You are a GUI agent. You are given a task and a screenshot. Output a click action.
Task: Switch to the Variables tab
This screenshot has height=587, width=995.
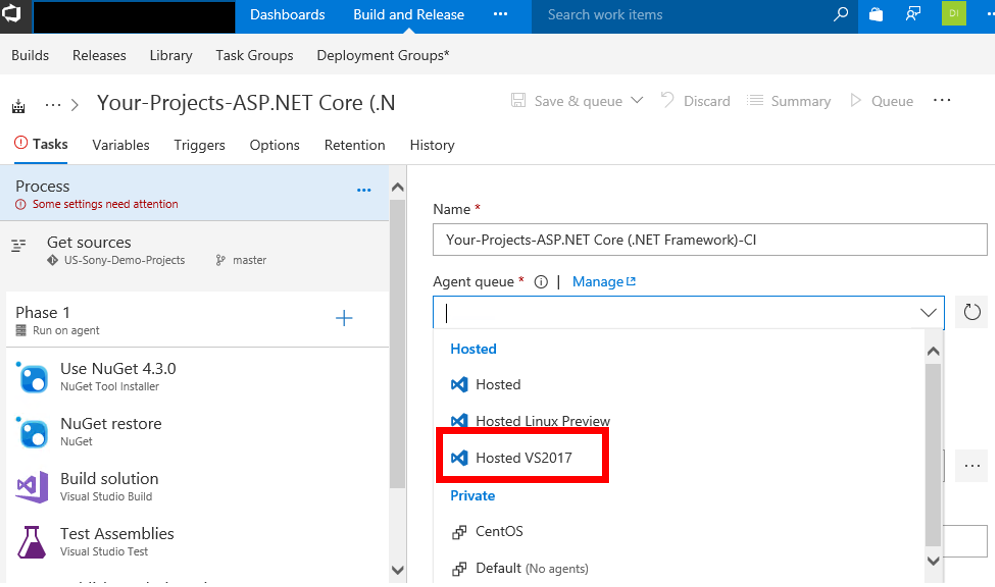coord(121,145)
